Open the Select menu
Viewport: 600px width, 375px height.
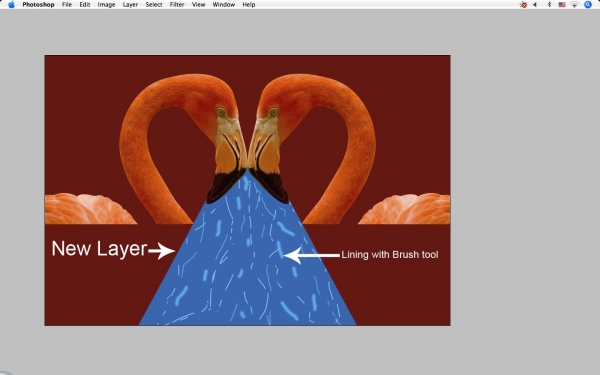coord(154,5)
